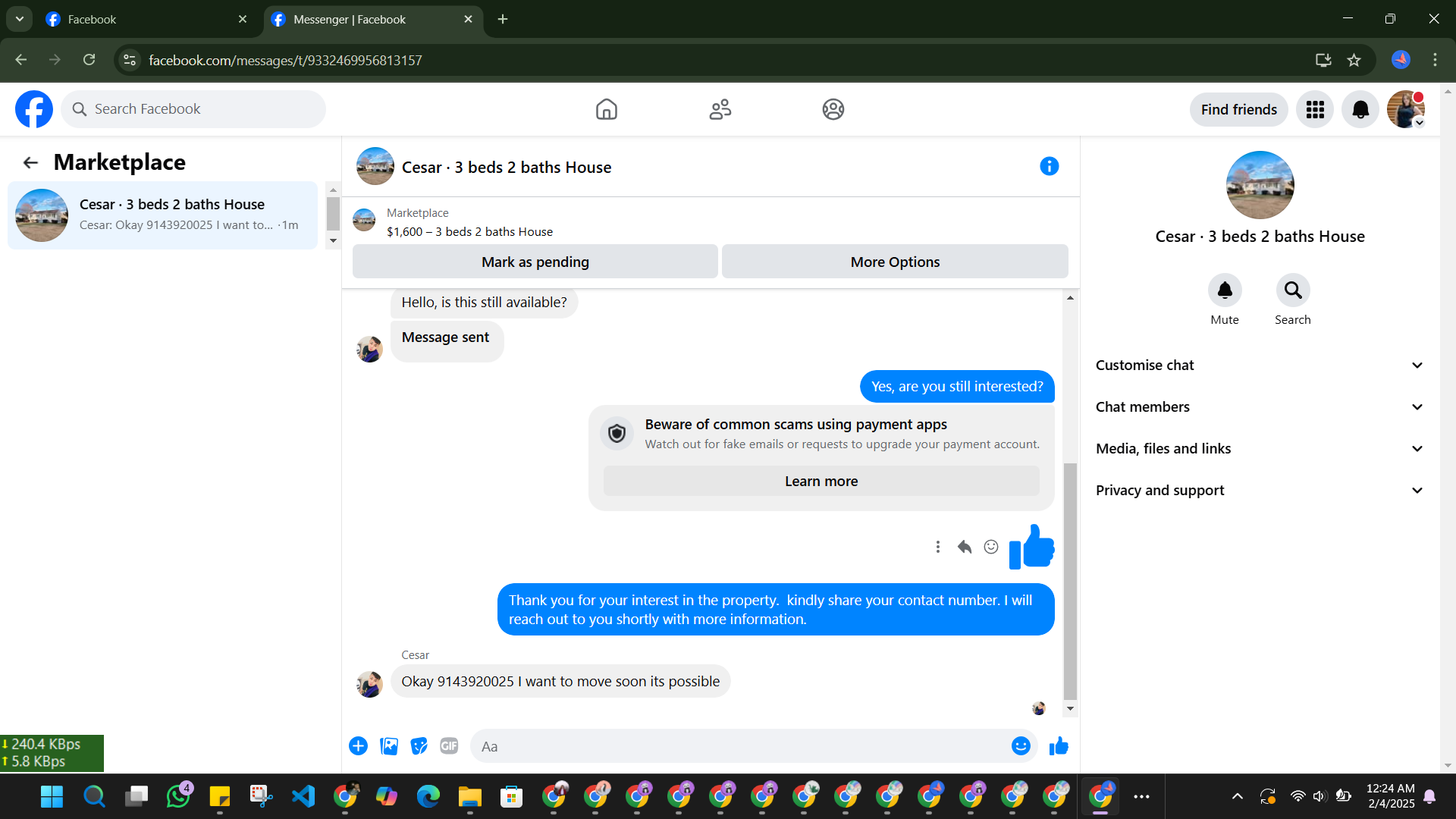1456x819 pixels.
Task: Open the account profile picture menu
Action: (1405, 110)
